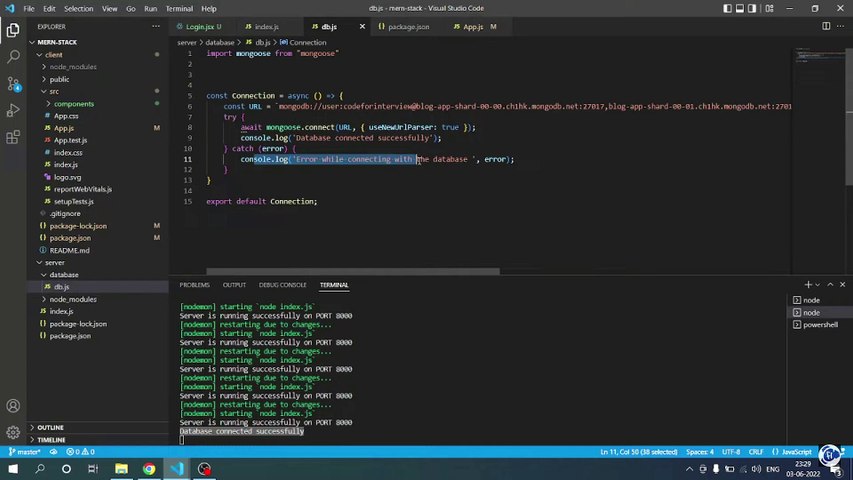Screen dimensions: 853x480
Task: Open the Accounts menu icon
Action: click(13, 406)
